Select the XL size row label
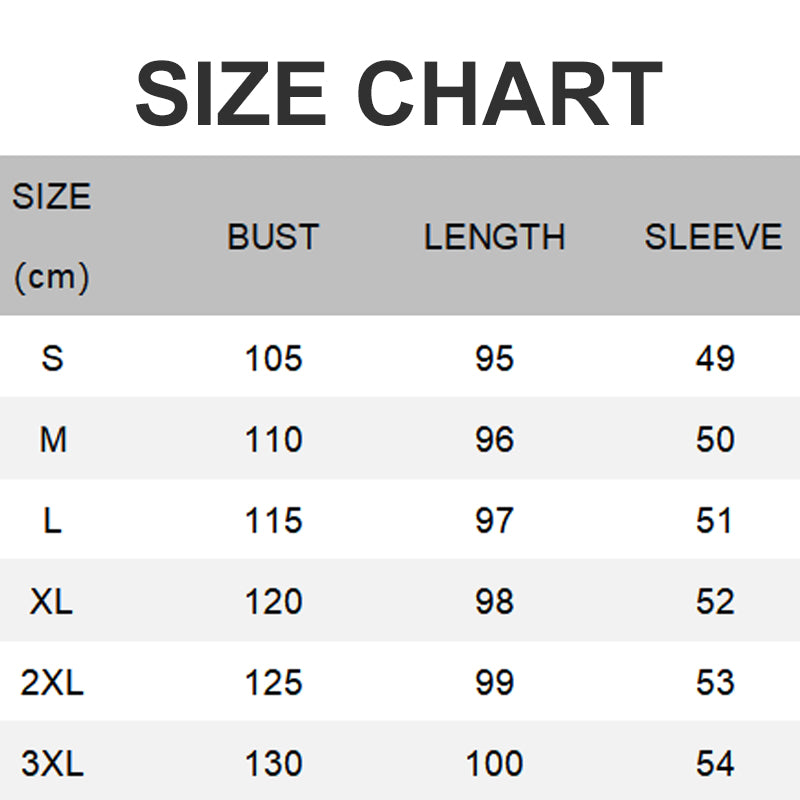Image resolution: width=800 pixels, height=800 pixels. coord(52,601)
